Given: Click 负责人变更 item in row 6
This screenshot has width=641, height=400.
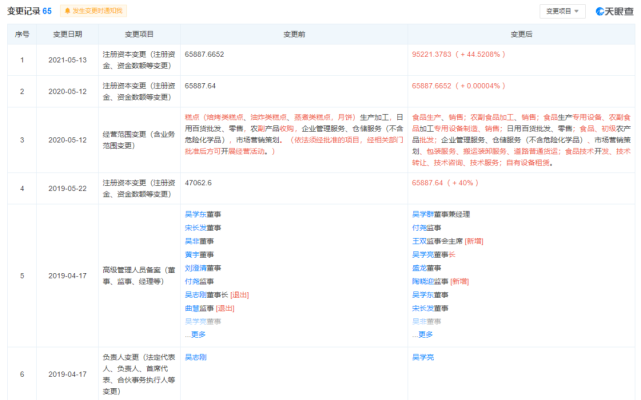Looking at the screenshot, I should click(139, 374).
